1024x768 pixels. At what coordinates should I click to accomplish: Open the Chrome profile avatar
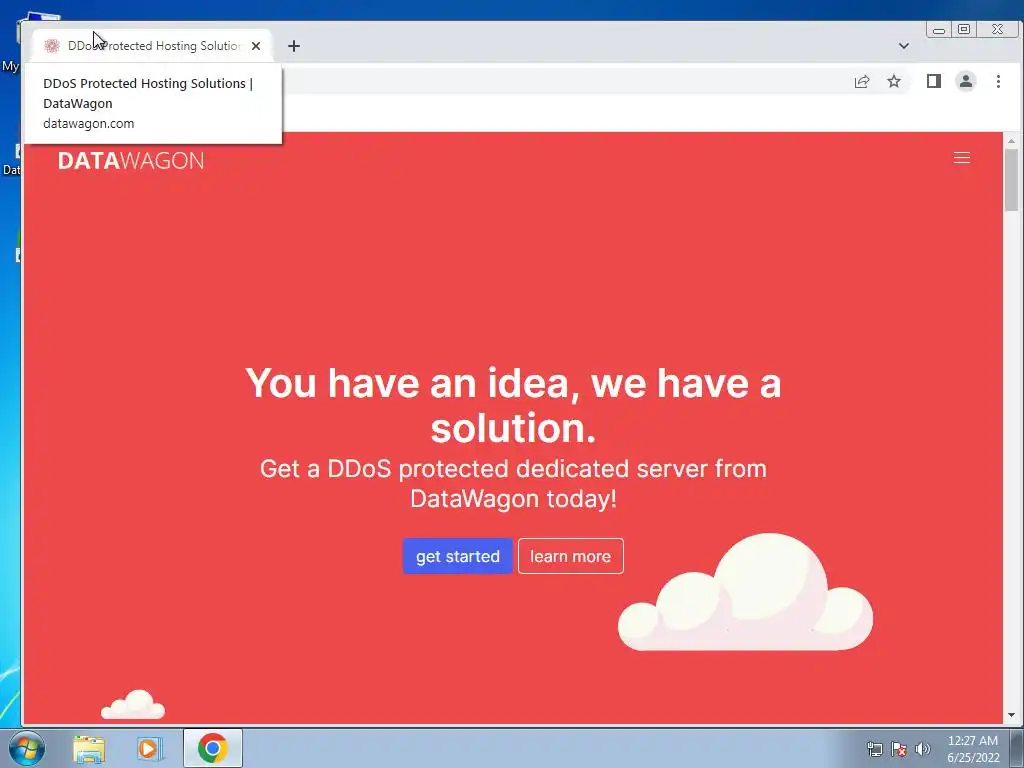966,81
